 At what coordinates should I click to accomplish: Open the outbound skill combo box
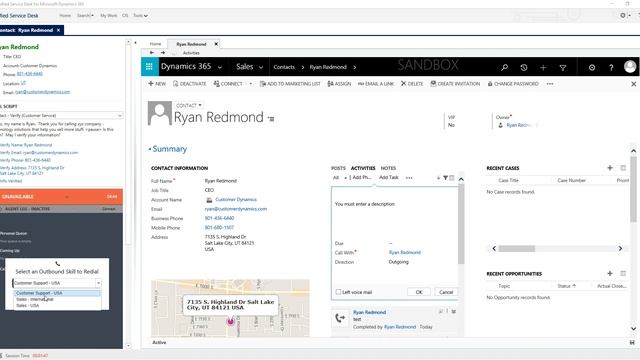click(57, 283)
